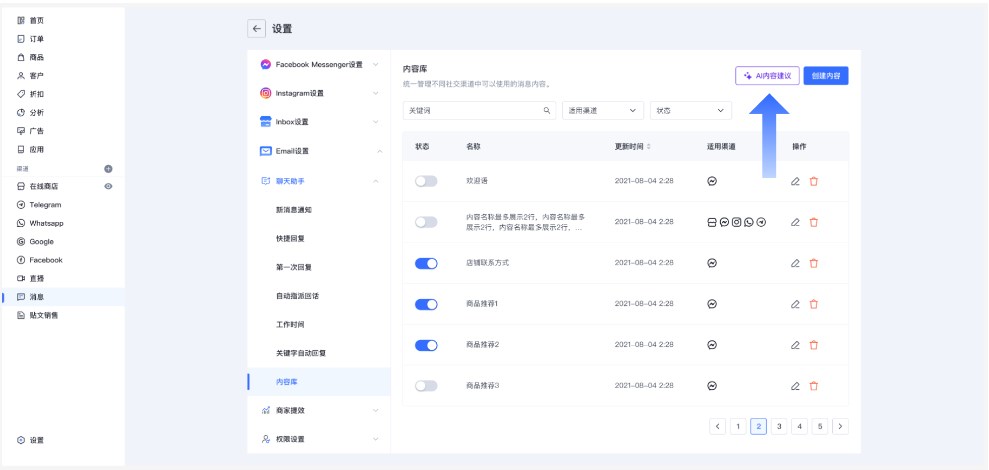This screenshot has width=989, height=470.
Task: Go to page 3 in pagination
Action: 779,427
